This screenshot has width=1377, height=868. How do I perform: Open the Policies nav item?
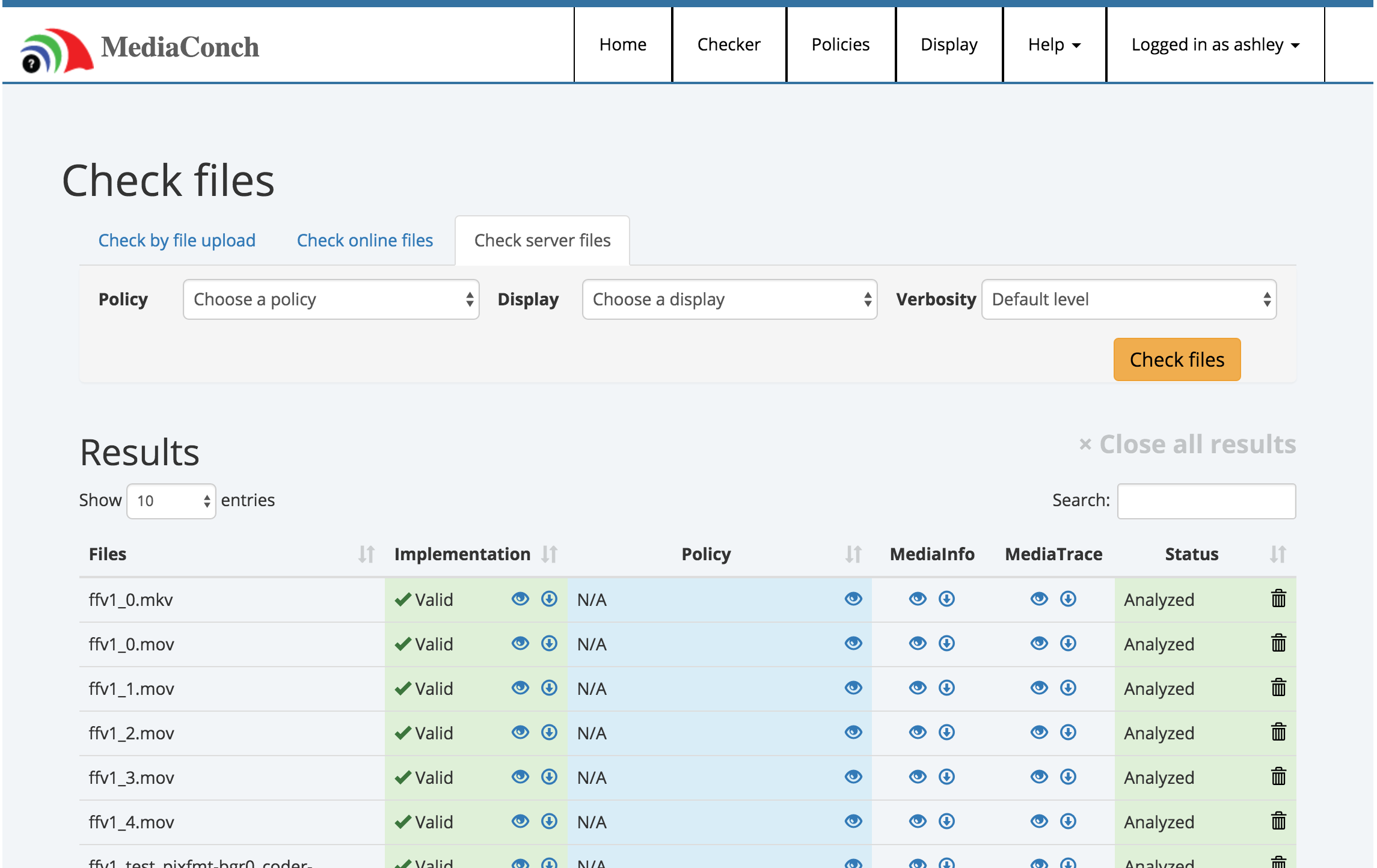click(x=841, y=44)
